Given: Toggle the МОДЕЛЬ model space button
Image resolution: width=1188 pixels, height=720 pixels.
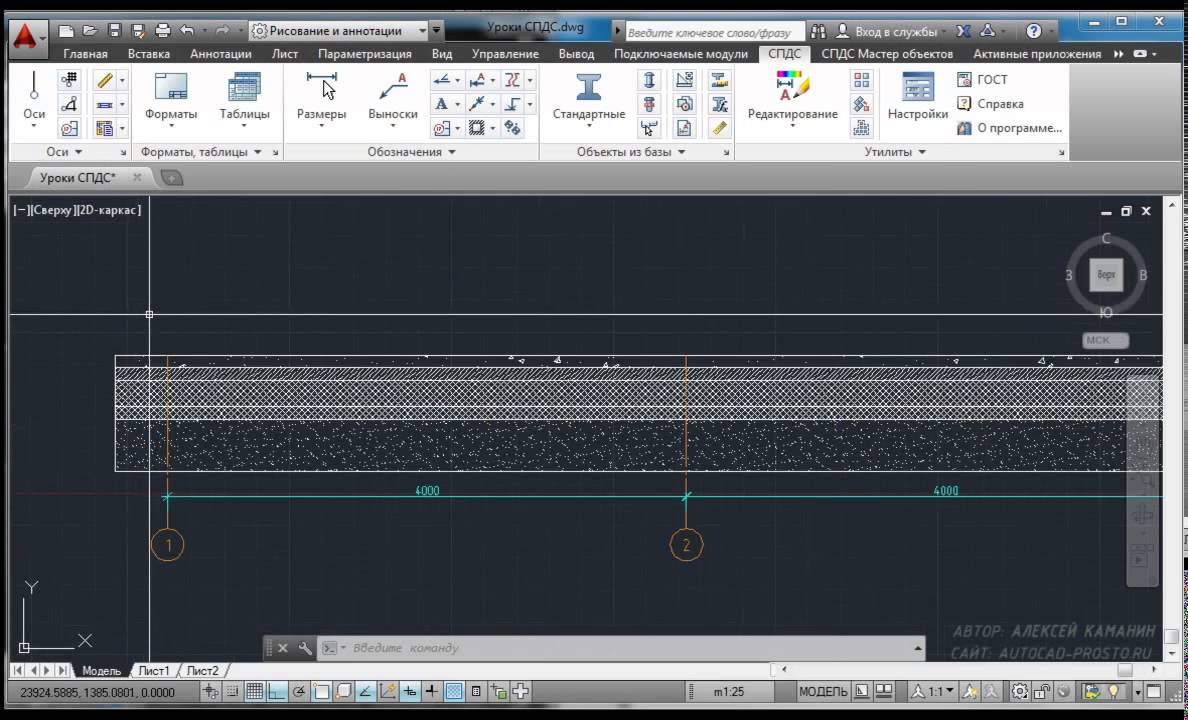Looking at the screenshot, I should pyautogui.click(x=823, y=691).
